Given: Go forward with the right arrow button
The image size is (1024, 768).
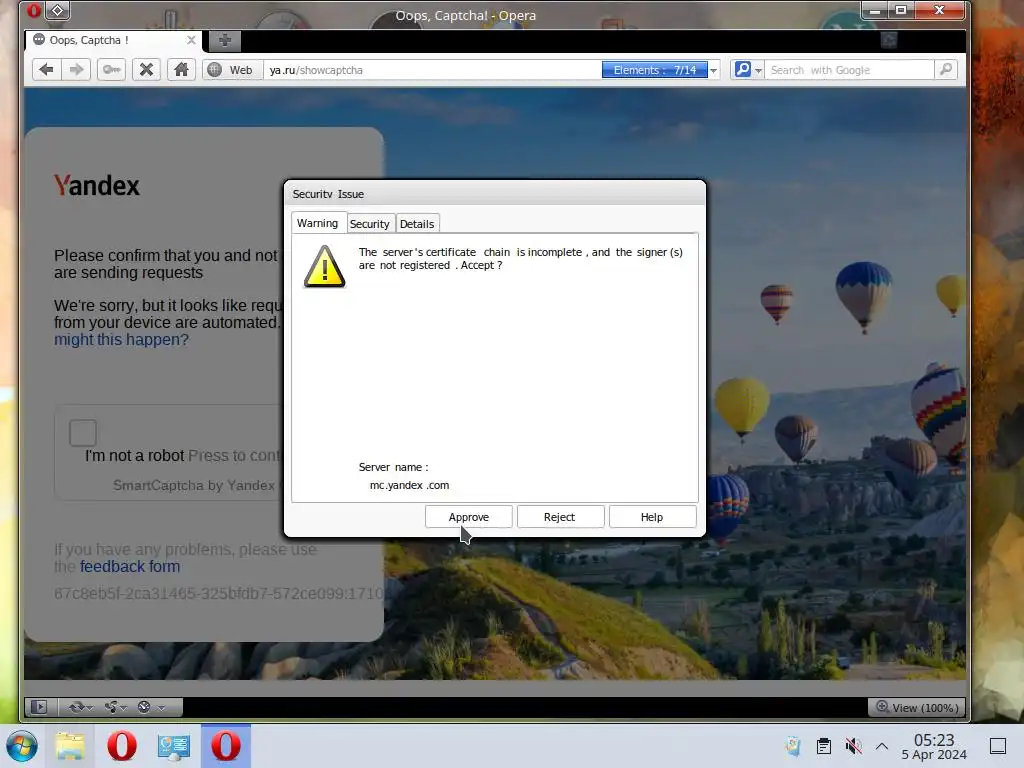Looking at the screenshot, I should [76, 69].
